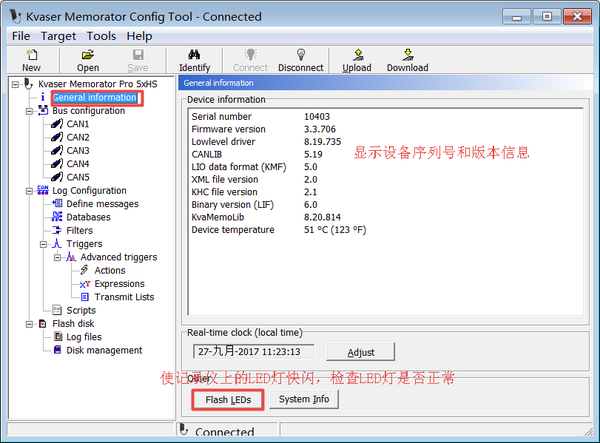Collapse the Kvaser Memorator Pro 5xHS root node
600x443 pixels.
[15, 84]
